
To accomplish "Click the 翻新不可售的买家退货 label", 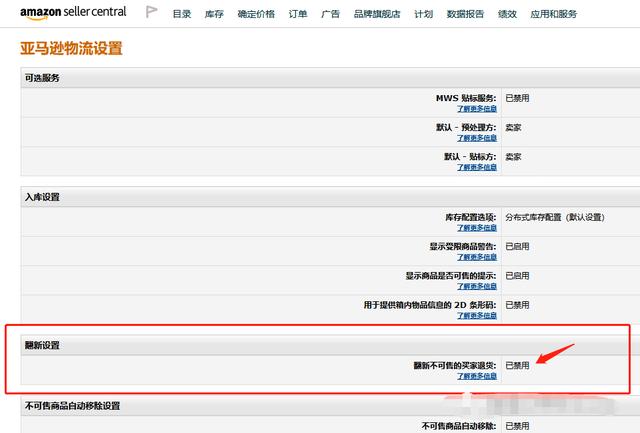I will (455, 365).
